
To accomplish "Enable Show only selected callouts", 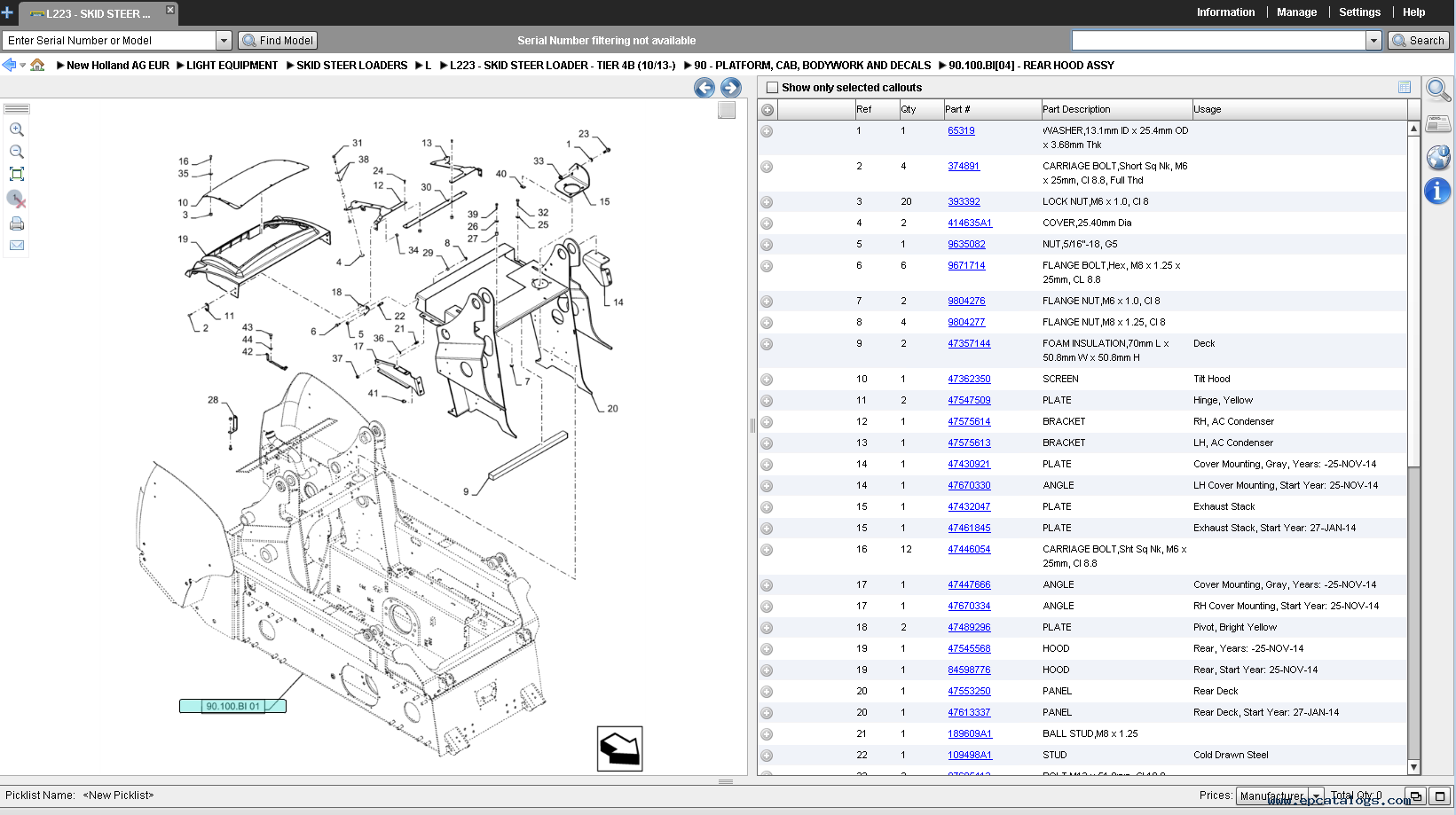I will (x=771, y=87).
